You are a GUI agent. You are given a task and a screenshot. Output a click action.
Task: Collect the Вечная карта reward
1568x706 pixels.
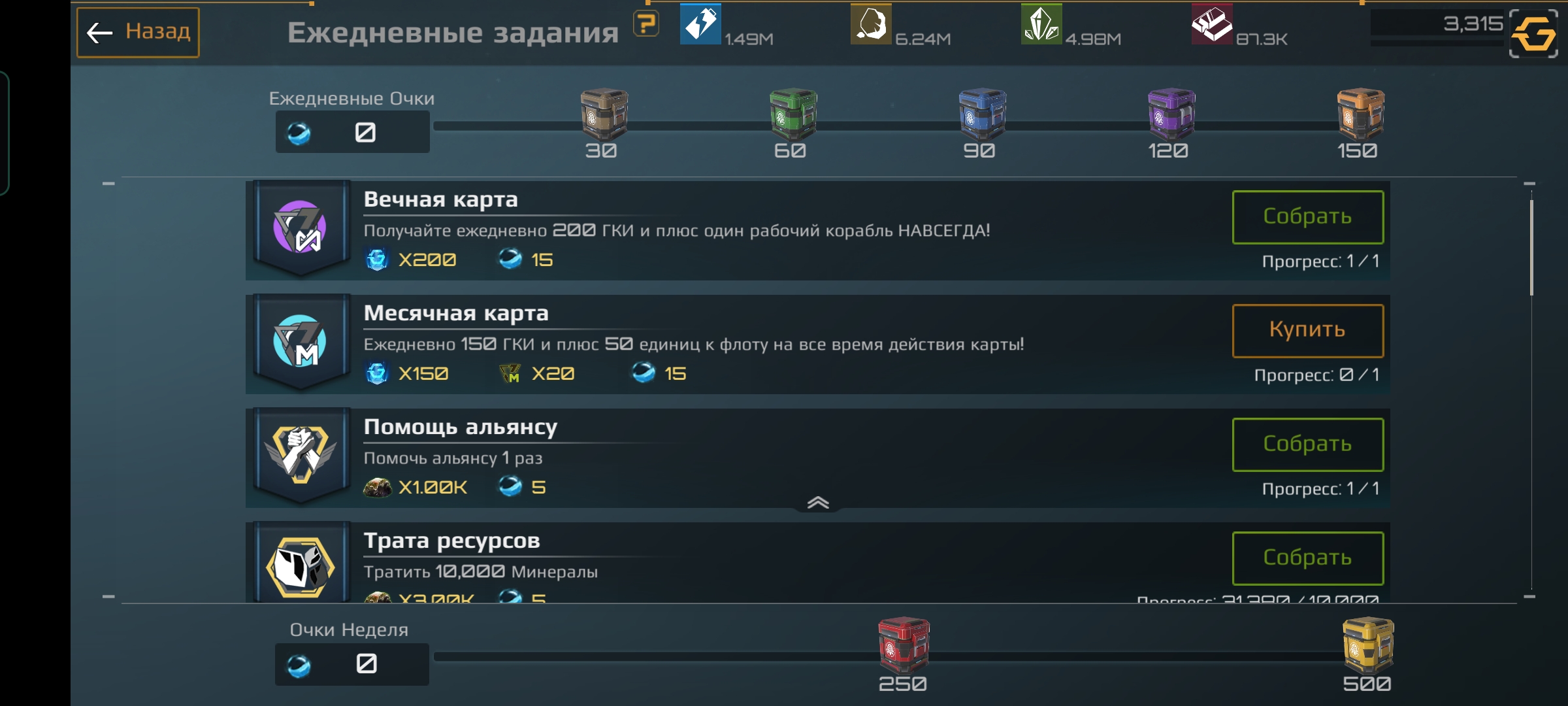(1308, 217)
